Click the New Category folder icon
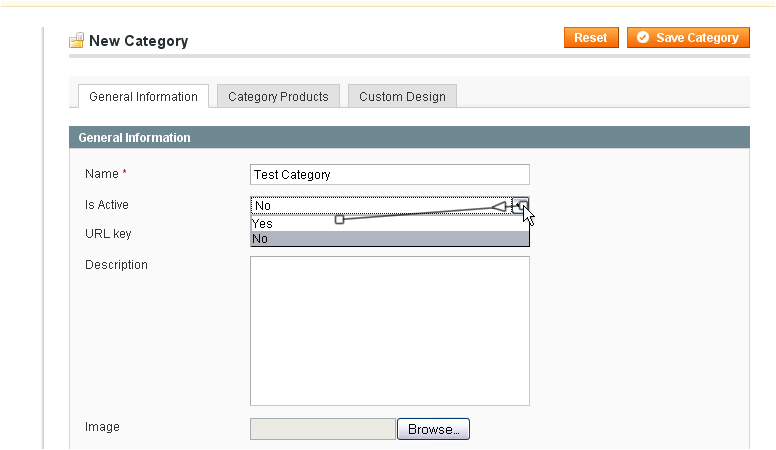This screenshot has height=450, width=776. click(76, 41)
